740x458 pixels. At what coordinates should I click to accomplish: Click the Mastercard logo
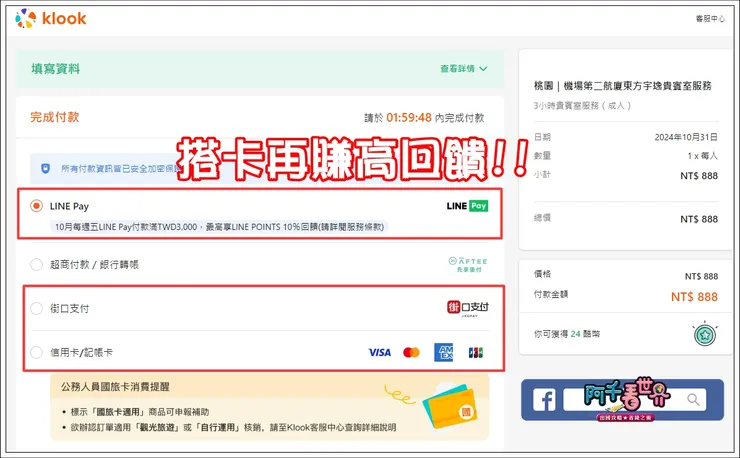click(x=412, y=353)
